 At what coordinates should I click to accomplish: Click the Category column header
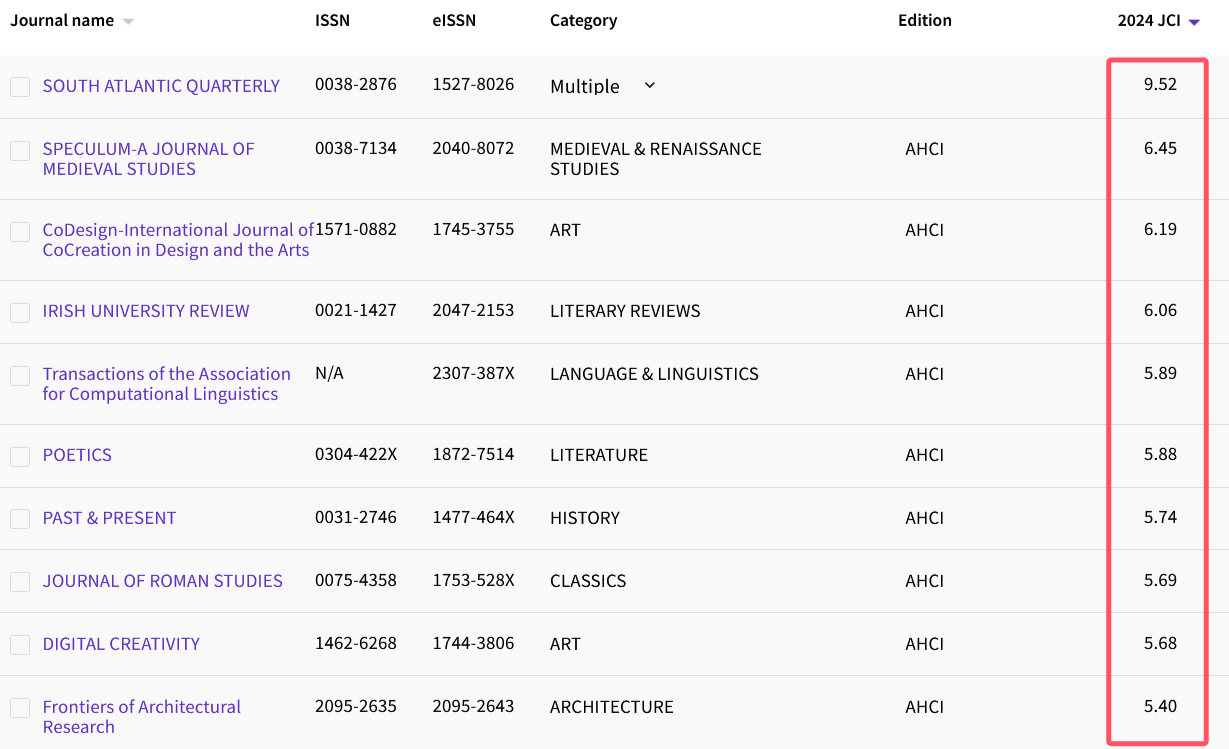583,20
